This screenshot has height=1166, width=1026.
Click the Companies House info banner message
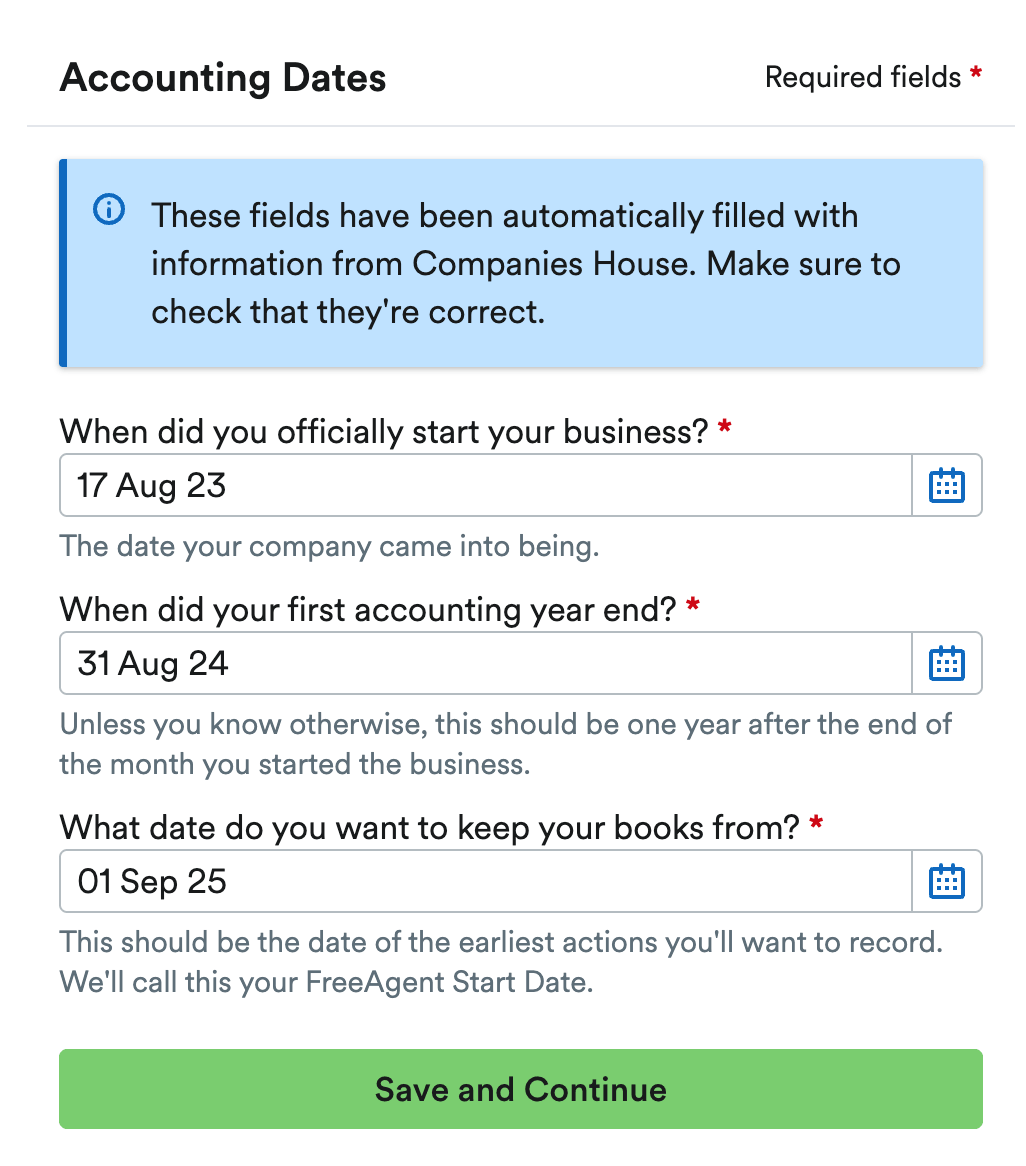[525, 264]
